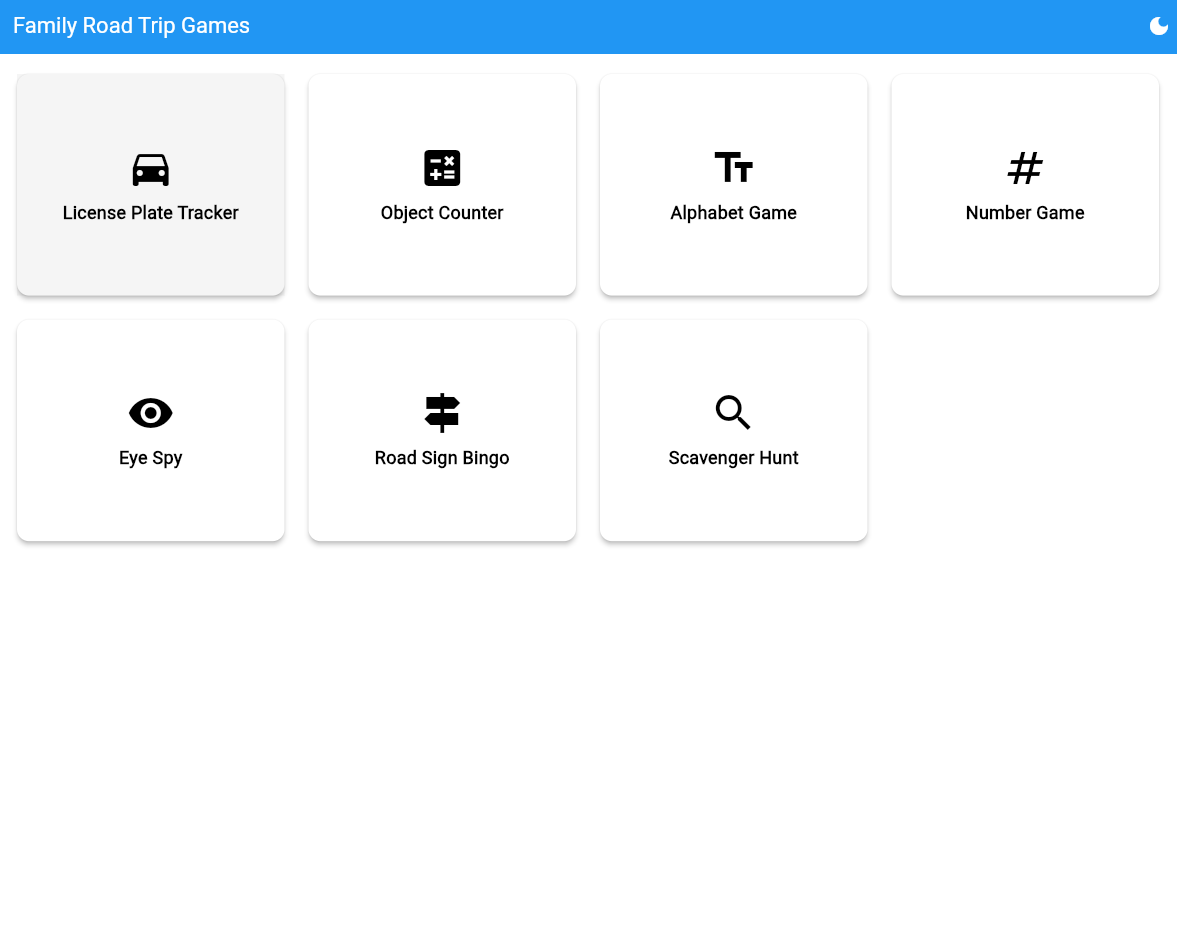Click empty bottom area of Scavenger Hunt card

point(733,510)
